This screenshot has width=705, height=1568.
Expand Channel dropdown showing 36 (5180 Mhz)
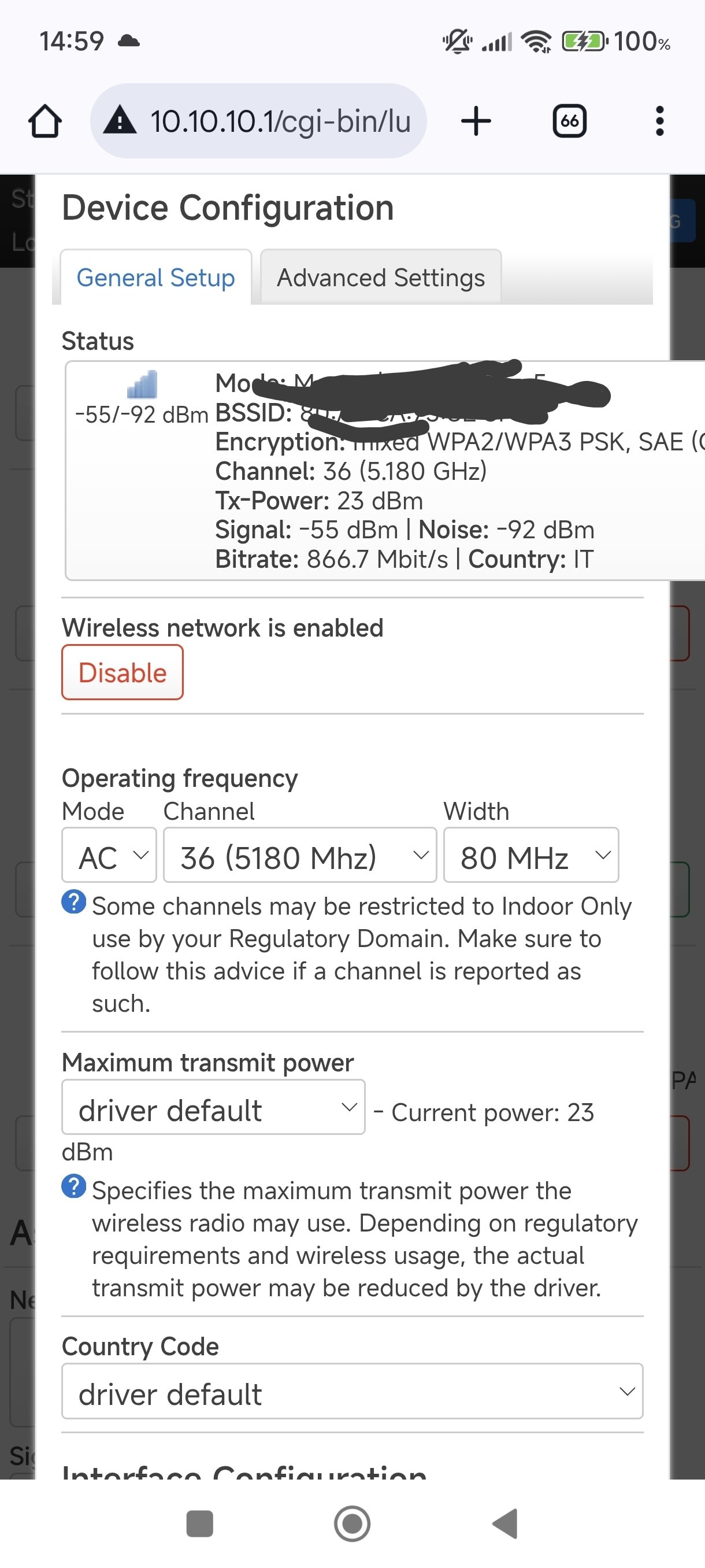tap(300, 855)
